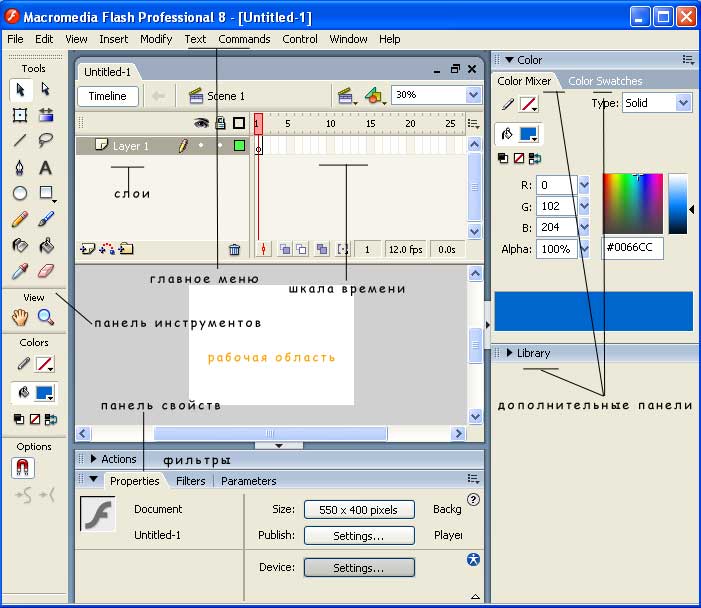Select the Eyedropper tool
Image resolution: width=701 pixels, height=608 pixels.
pos(20,271)
